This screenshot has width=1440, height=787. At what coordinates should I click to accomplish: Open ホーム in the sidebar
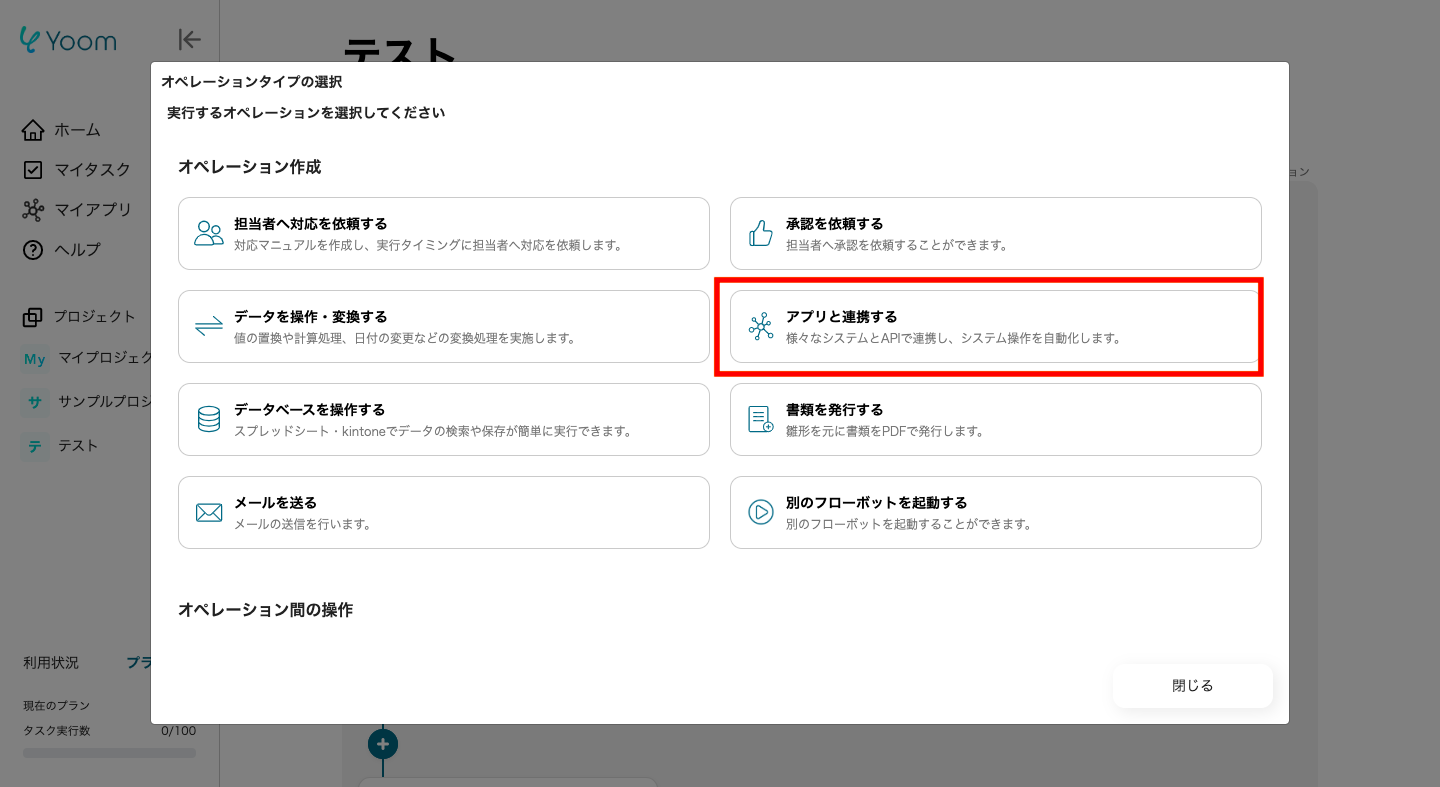[76, 130]
